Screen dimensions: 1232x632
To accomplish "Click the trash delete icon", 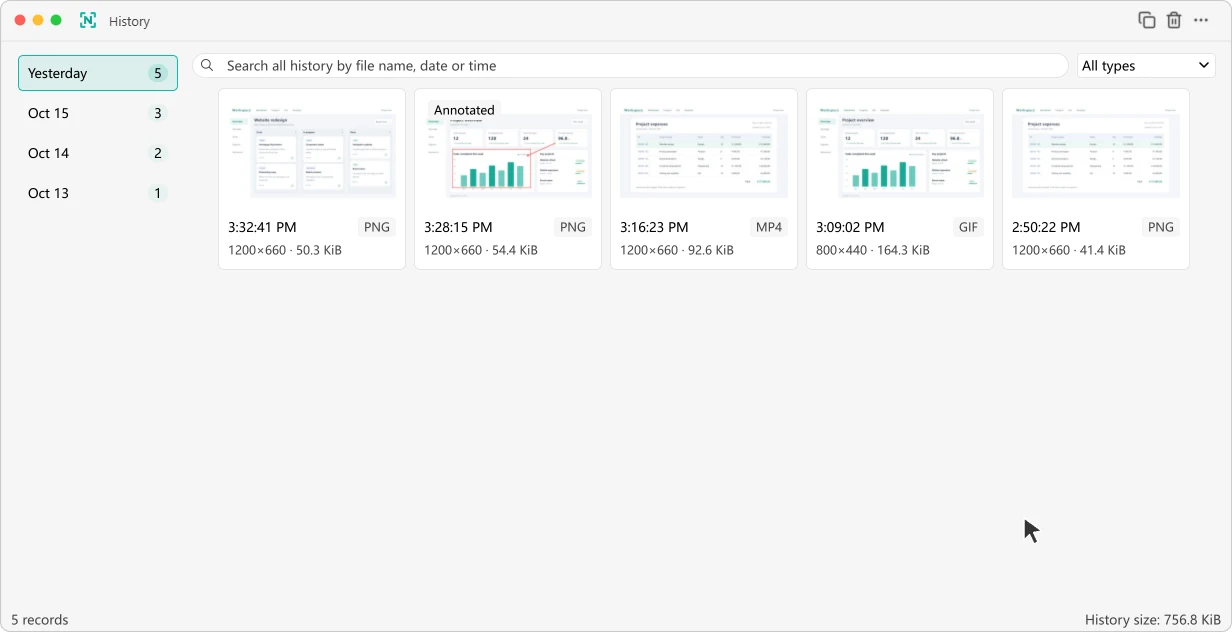I will 1174,20.
